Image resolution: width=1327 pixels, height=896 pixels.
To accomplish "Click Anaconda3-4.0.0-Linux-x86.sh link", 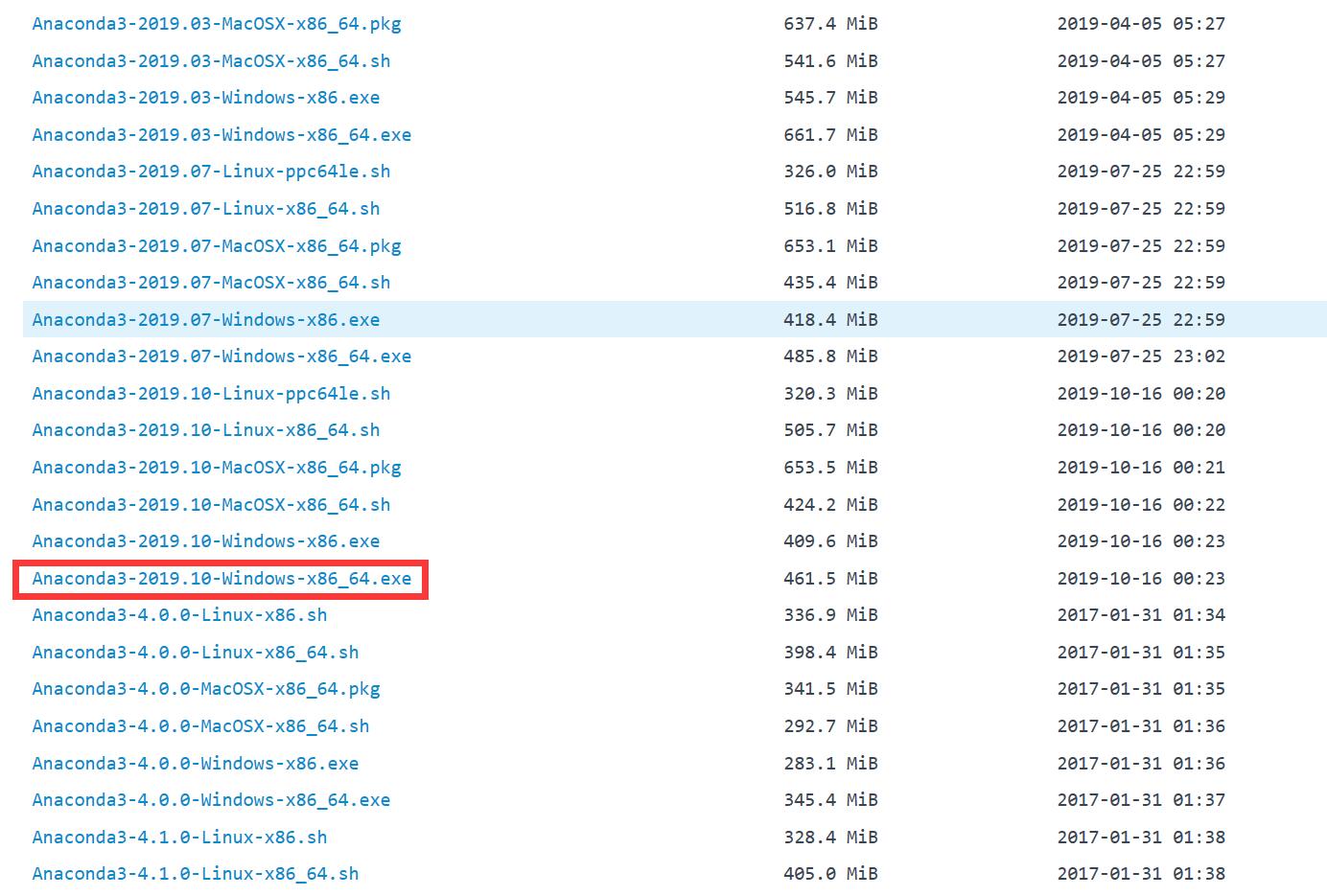I will pos(179,614).
